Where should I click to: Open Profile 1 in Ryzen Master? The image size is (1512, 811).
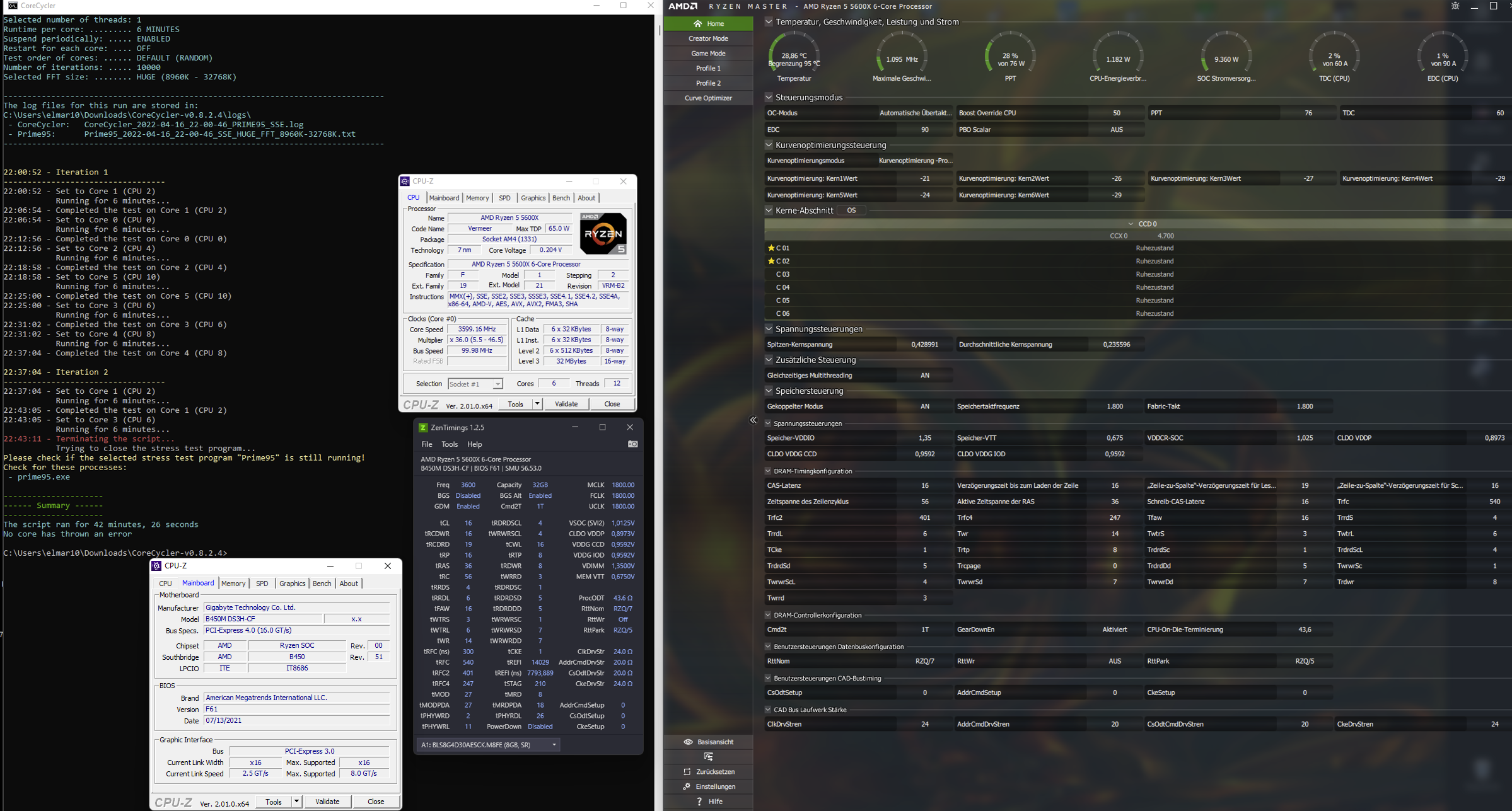pos(708,68)
